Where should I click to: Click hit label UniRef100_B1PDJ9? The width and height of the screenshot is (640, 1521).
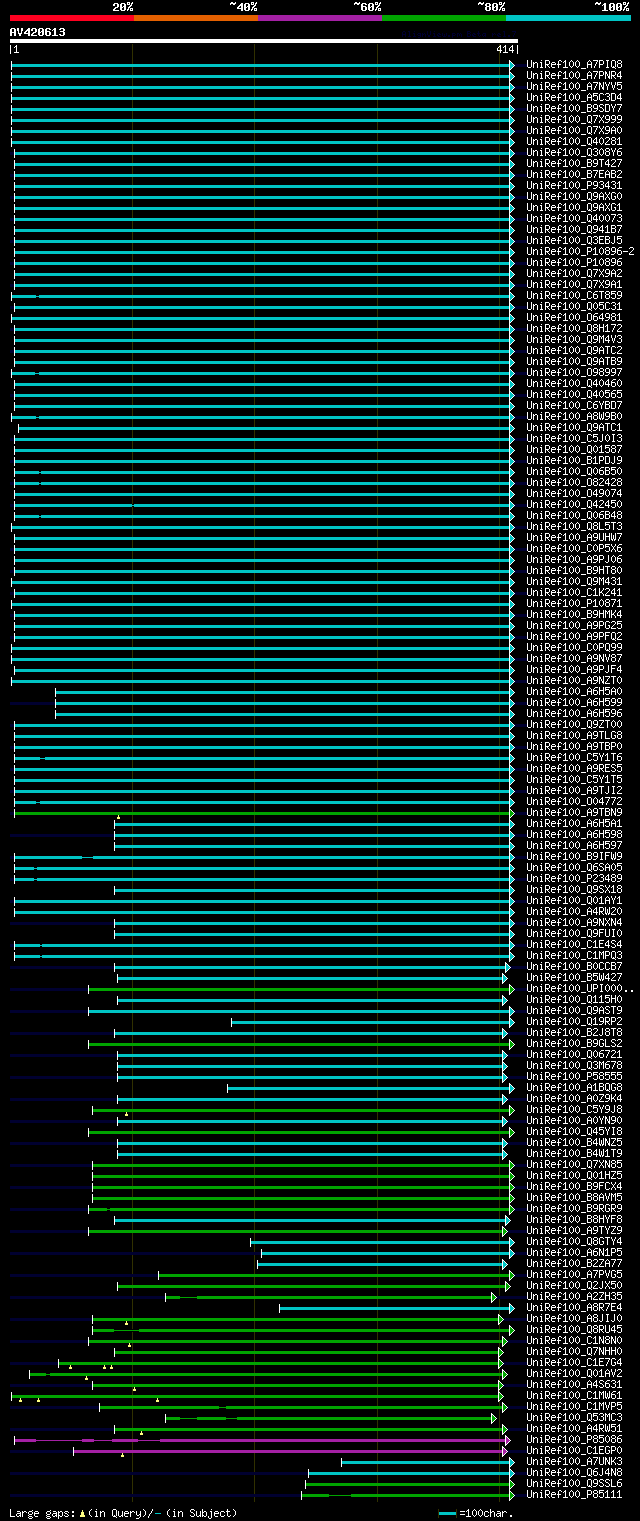[573, 460]
